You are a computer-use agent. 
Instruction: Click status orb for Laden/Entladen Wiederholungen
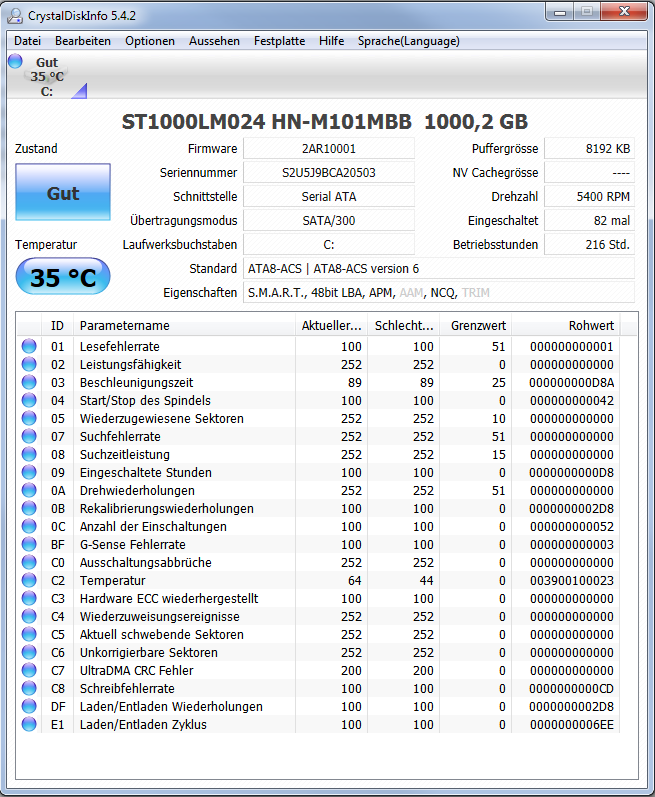coord(29,706)
